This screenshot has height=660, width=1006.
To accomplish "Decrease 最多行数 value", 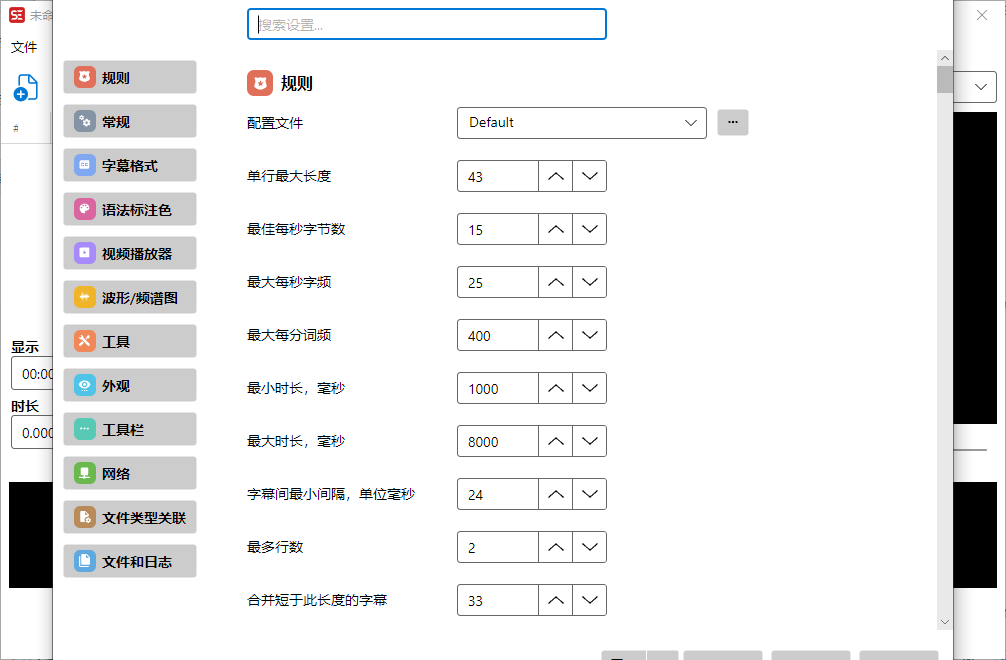I will point(590,547).
